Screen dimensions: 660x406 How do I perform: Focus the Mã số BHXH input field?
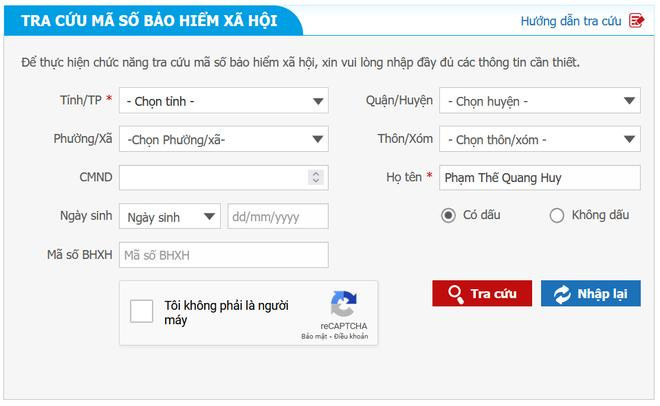[x=223, y=255]
